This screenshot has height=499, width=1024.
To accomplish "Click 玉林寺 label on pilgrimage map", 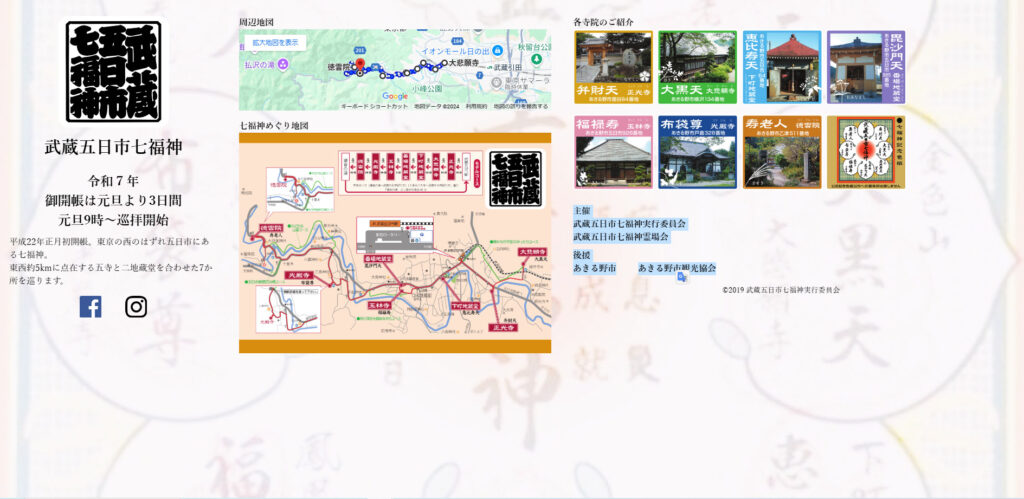I will [x=379, y=305].
